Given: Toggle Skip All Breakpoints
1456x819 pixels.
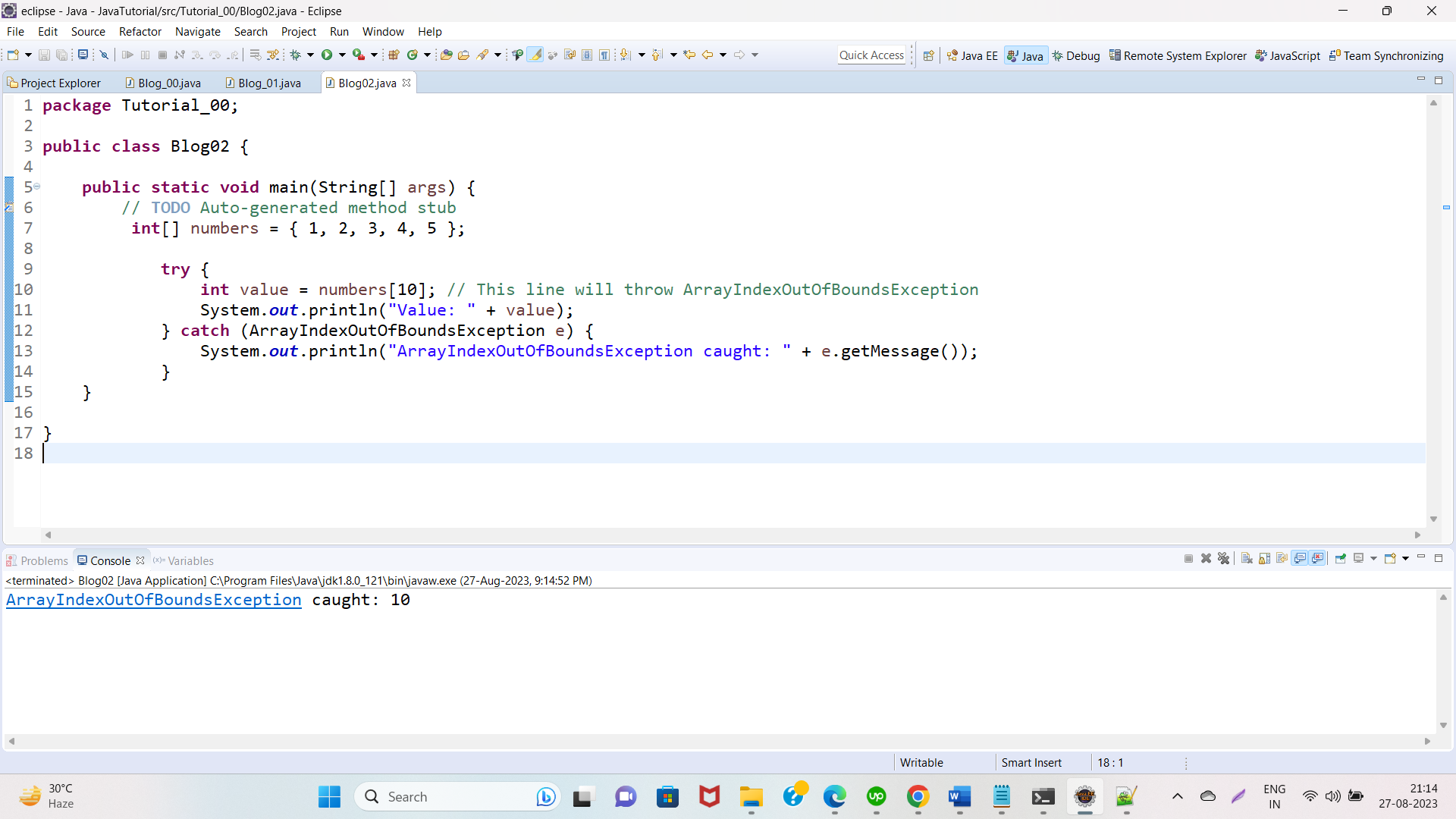Looking at the screenshot, I should click(x=104, y=55).
